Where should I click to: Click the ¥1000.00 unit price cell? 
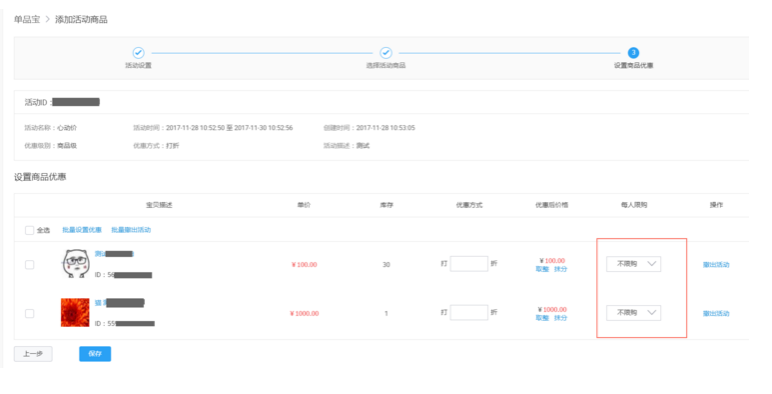(304, 313)
